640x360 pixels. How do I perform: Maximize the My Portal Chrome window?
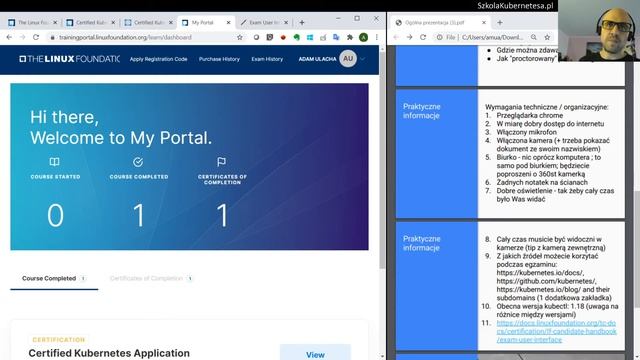click(x=357, y=18)
